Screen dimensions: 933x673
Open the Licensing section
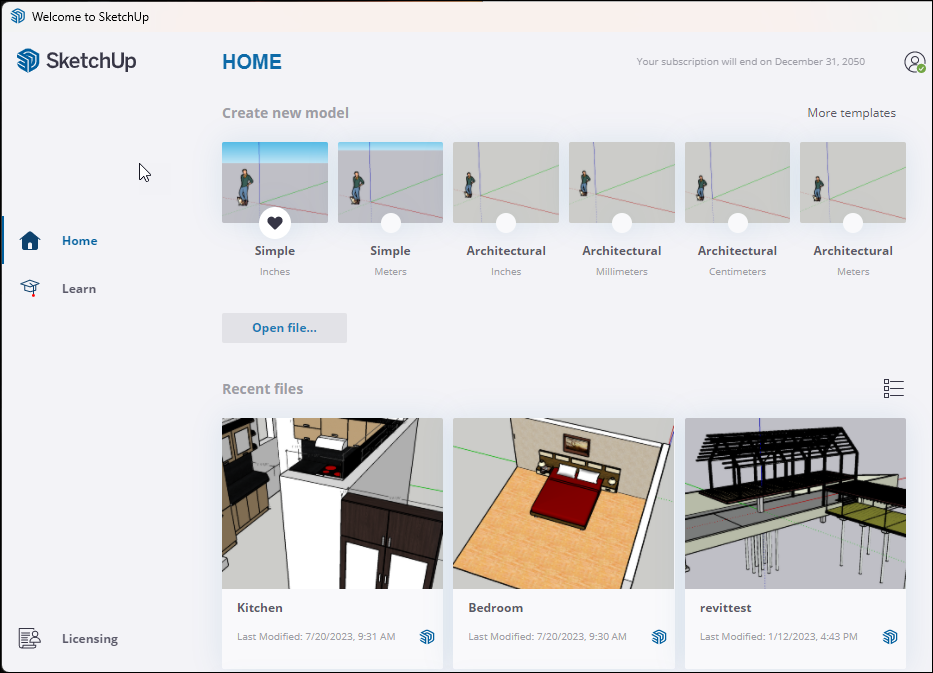coord(90,638)
